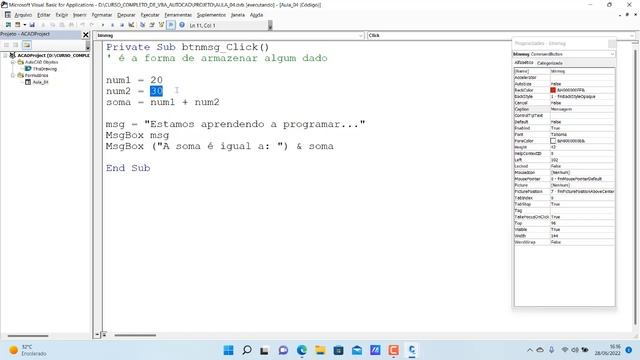Open the Insert UserForm dropdown arrow

point(24,25)
